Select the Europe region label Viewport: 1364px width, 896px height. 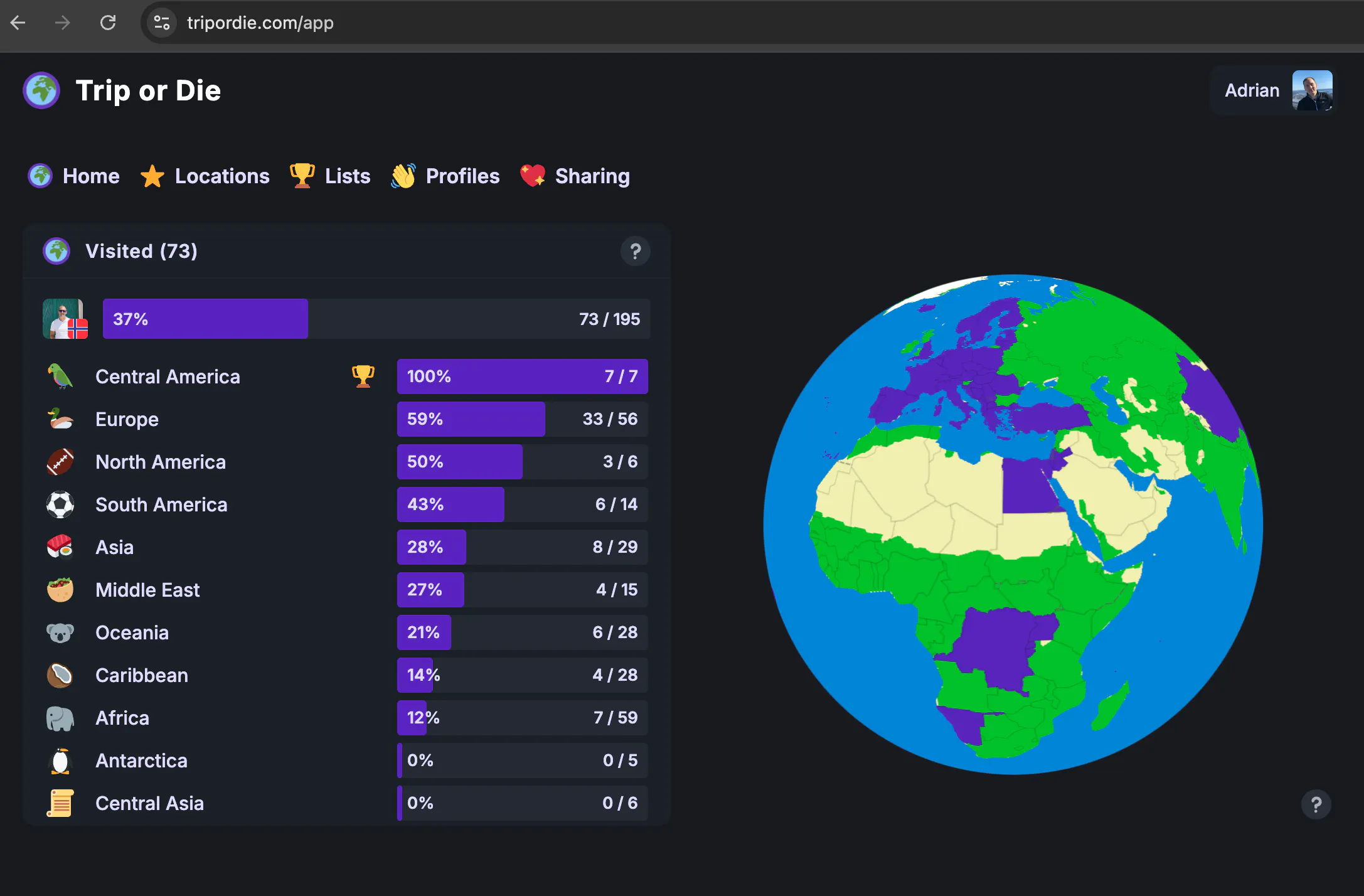127,419
